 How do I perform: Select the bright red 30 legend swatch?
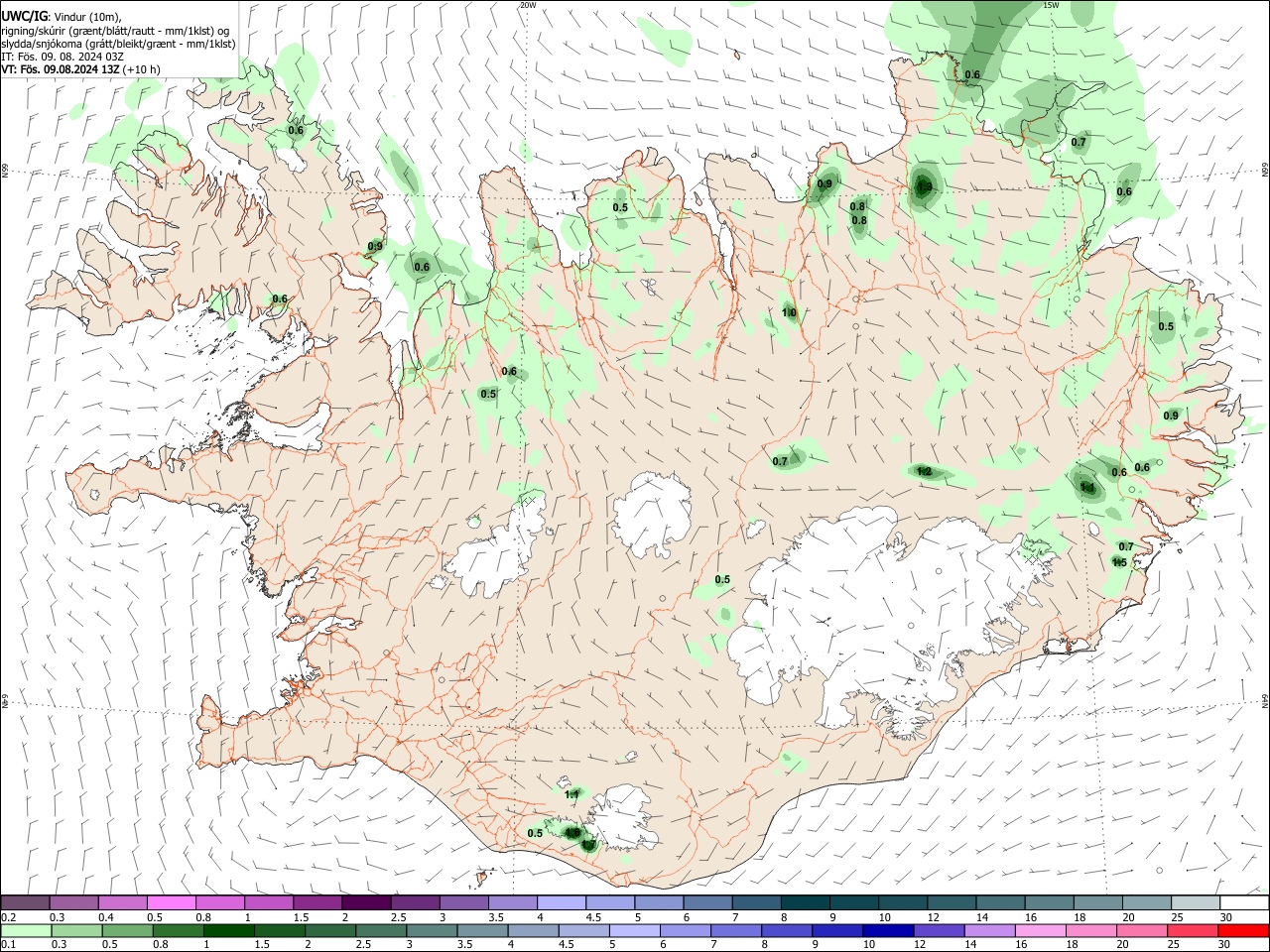click(1243, 930)
